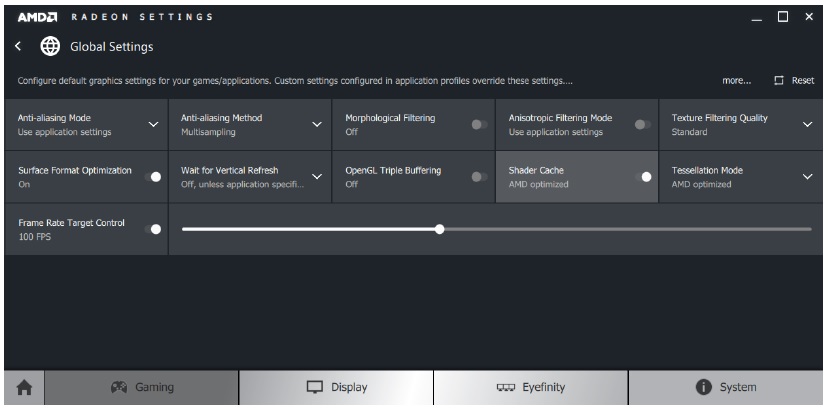The width and height of the screenshot is (828, 409).
Task: Click the gamepad icon on Gaming tab
Action: click(x=119, y=387)
